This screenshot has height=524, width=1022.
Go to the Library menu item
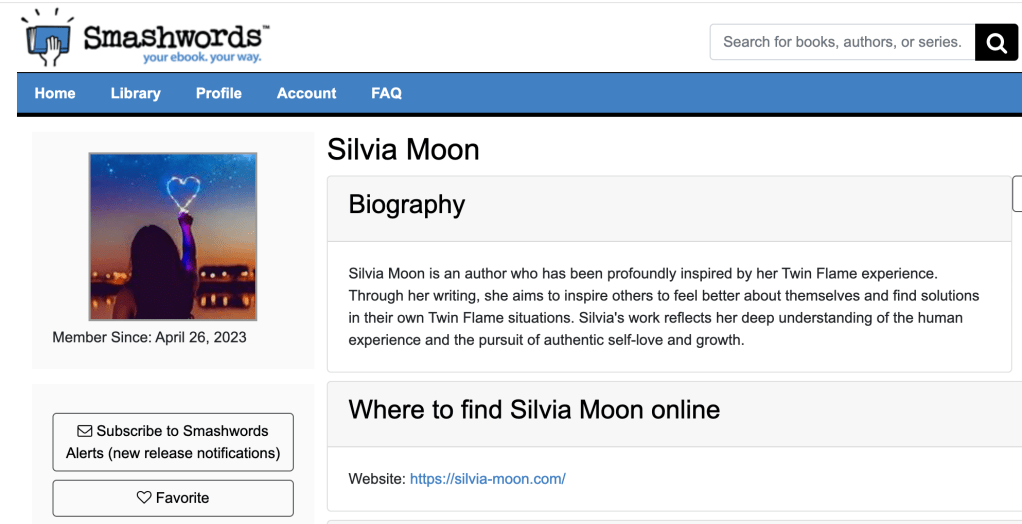click(x=135, y=93)
